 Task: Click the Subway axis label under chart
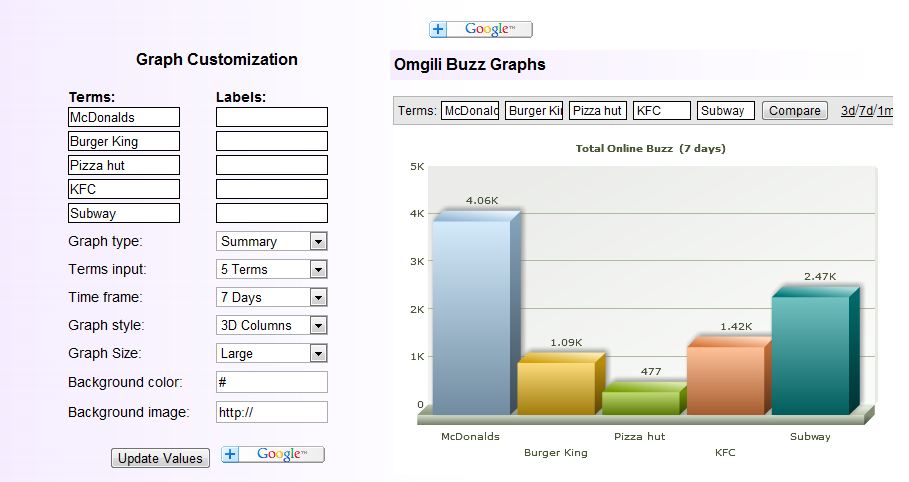tap(810, 437)
